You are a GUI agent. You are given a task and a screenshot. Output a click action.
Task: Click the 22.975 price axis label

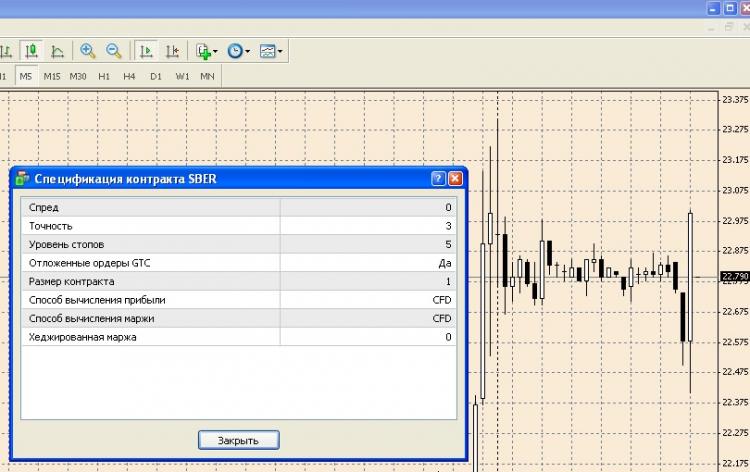click(x=735, y=220)
